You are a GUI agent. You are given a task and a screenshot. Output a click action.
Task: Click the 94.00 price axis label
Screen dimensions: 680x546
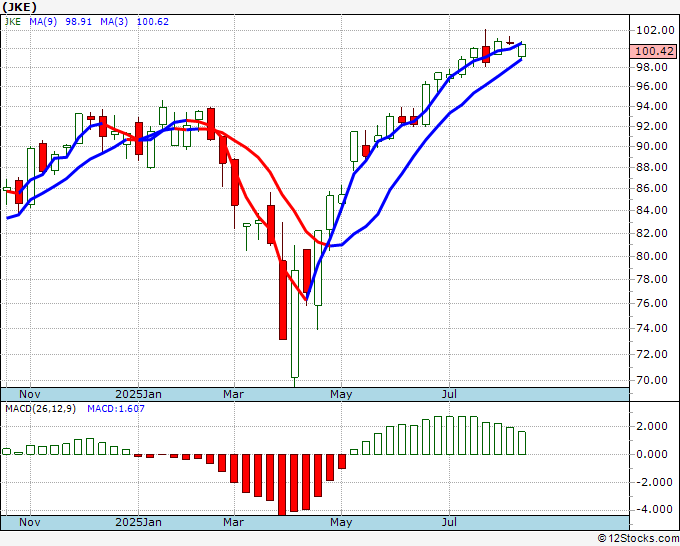(652, 106)
